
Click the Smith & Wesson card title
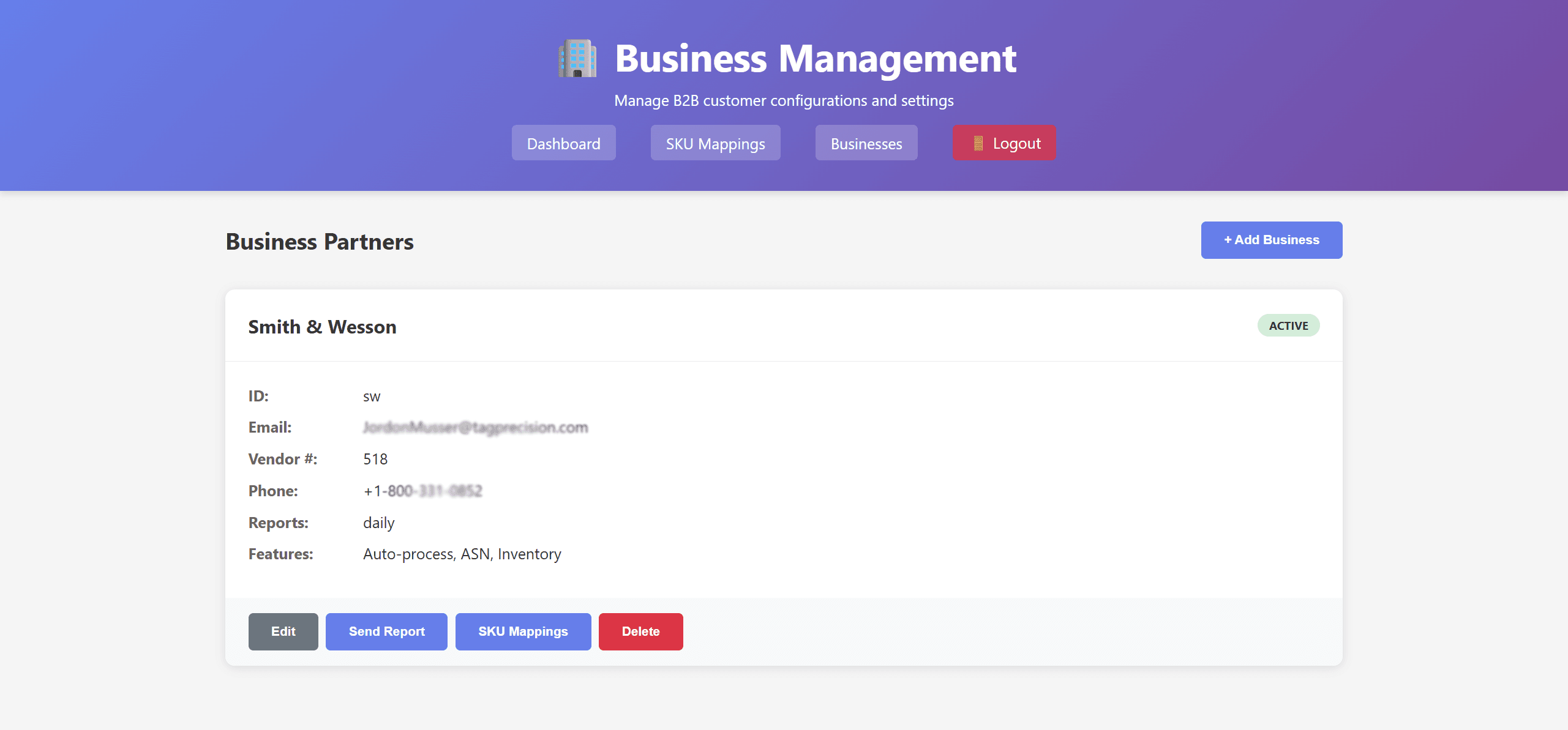[322, 327]
